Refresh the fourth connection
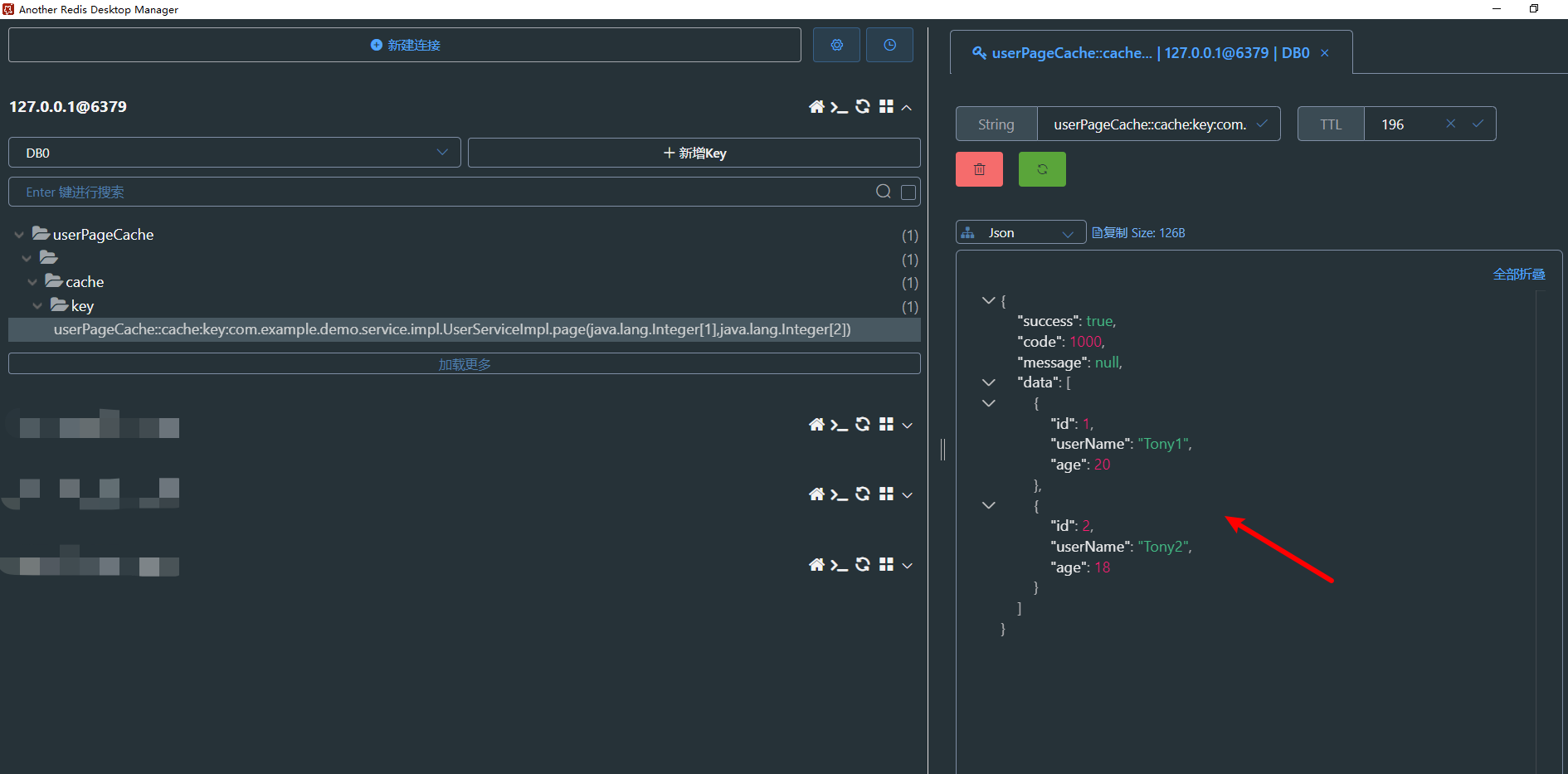 tap(863, 564)
